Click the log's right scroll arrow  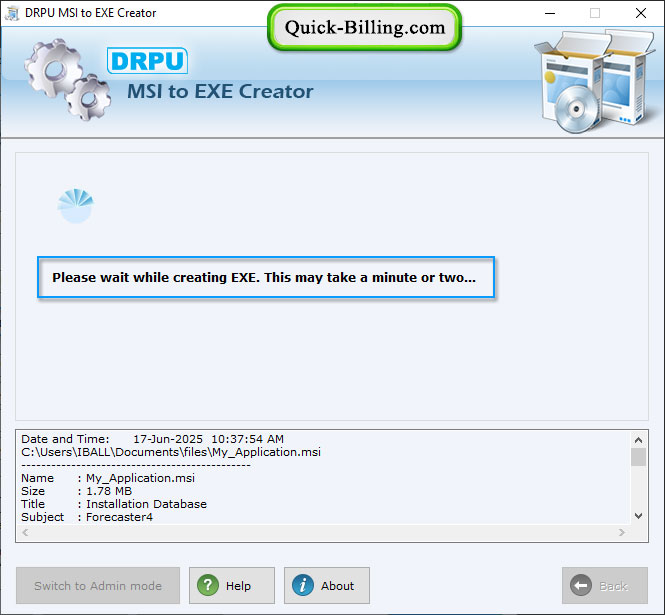622,532
